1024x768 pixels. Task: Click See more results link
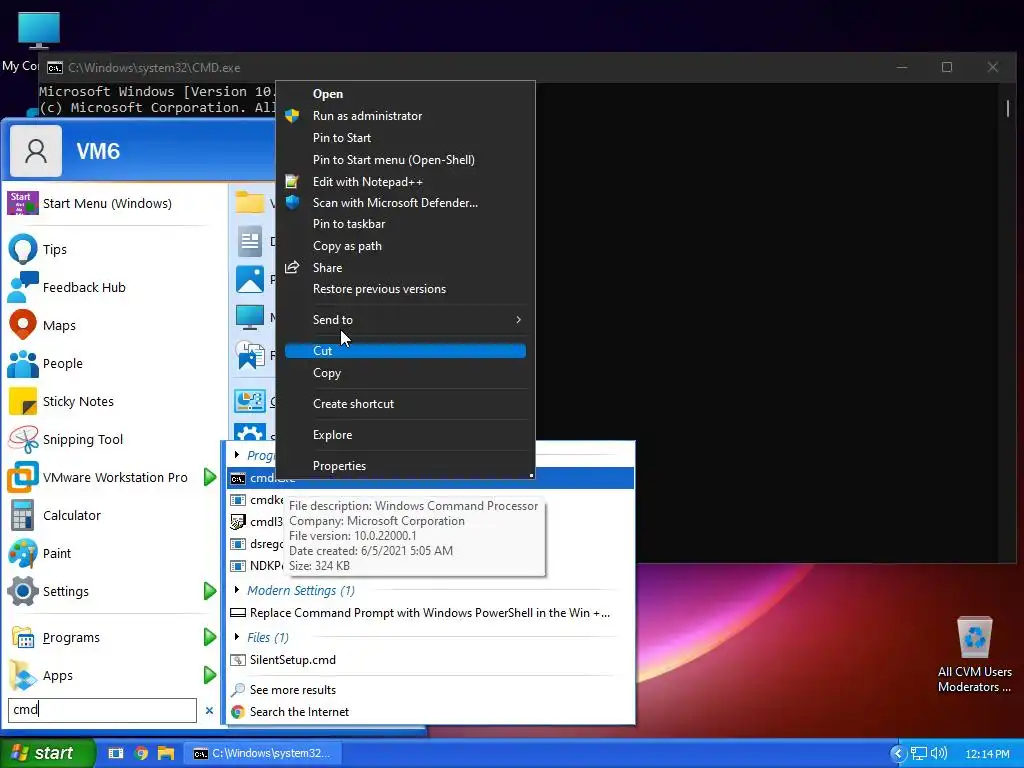pyautogui.click(x=293, y=690)
